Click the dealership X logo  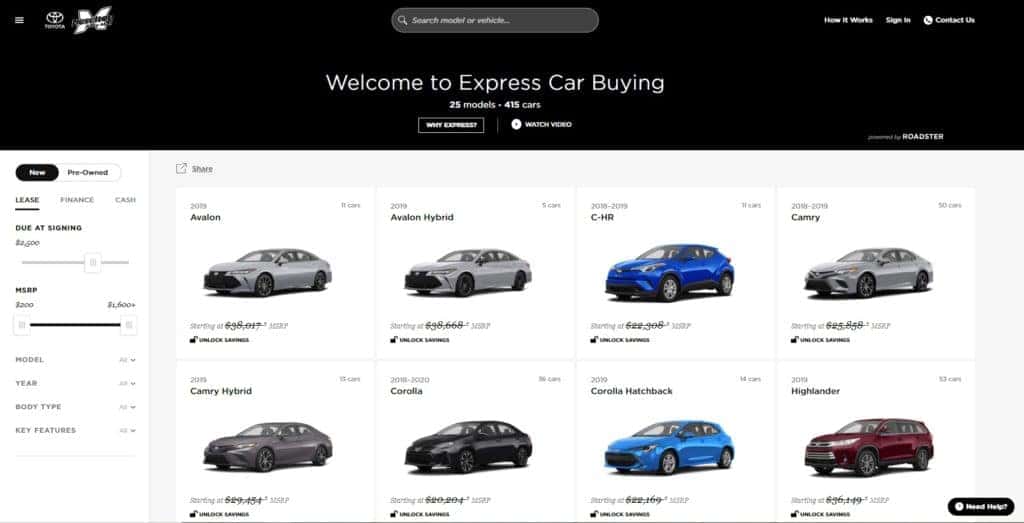(x=92, y=20)
